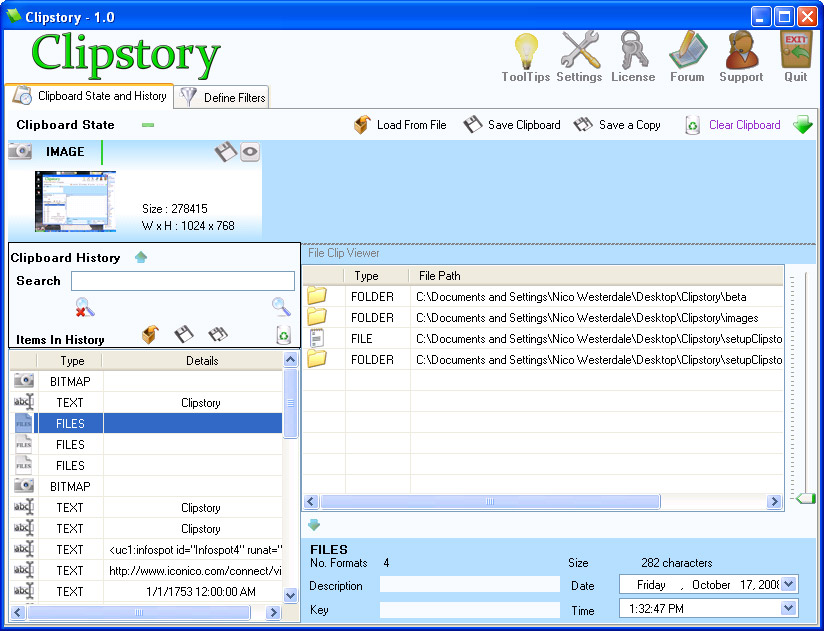This screenshot has width=824, height=631.
Task: Switch to the Define Filters tab
Action: coord(222,97)
